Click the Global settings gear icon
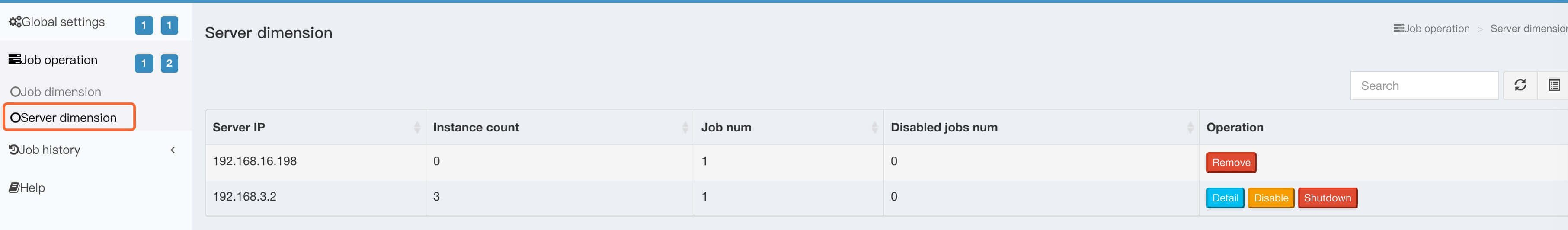This screenshot has width=1568, height=230. (x=15, y=22)
